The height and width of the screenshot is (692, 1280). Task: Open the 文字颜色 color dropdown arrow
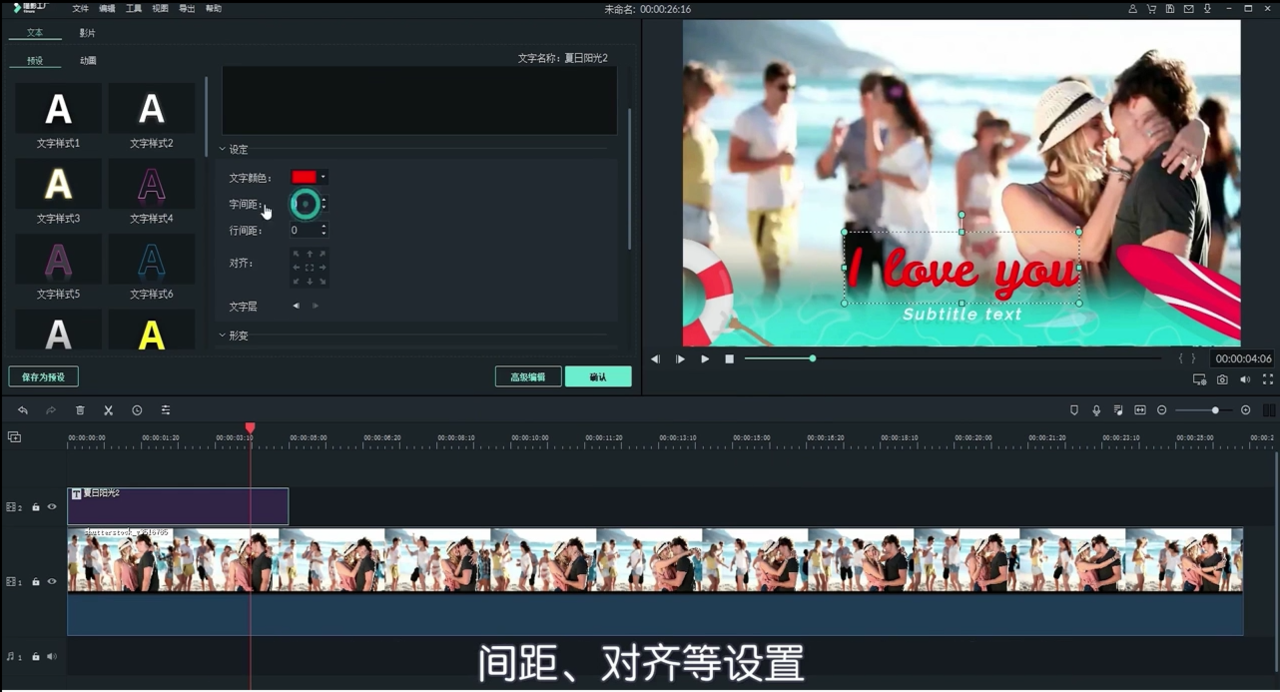(x=322, y=177)
